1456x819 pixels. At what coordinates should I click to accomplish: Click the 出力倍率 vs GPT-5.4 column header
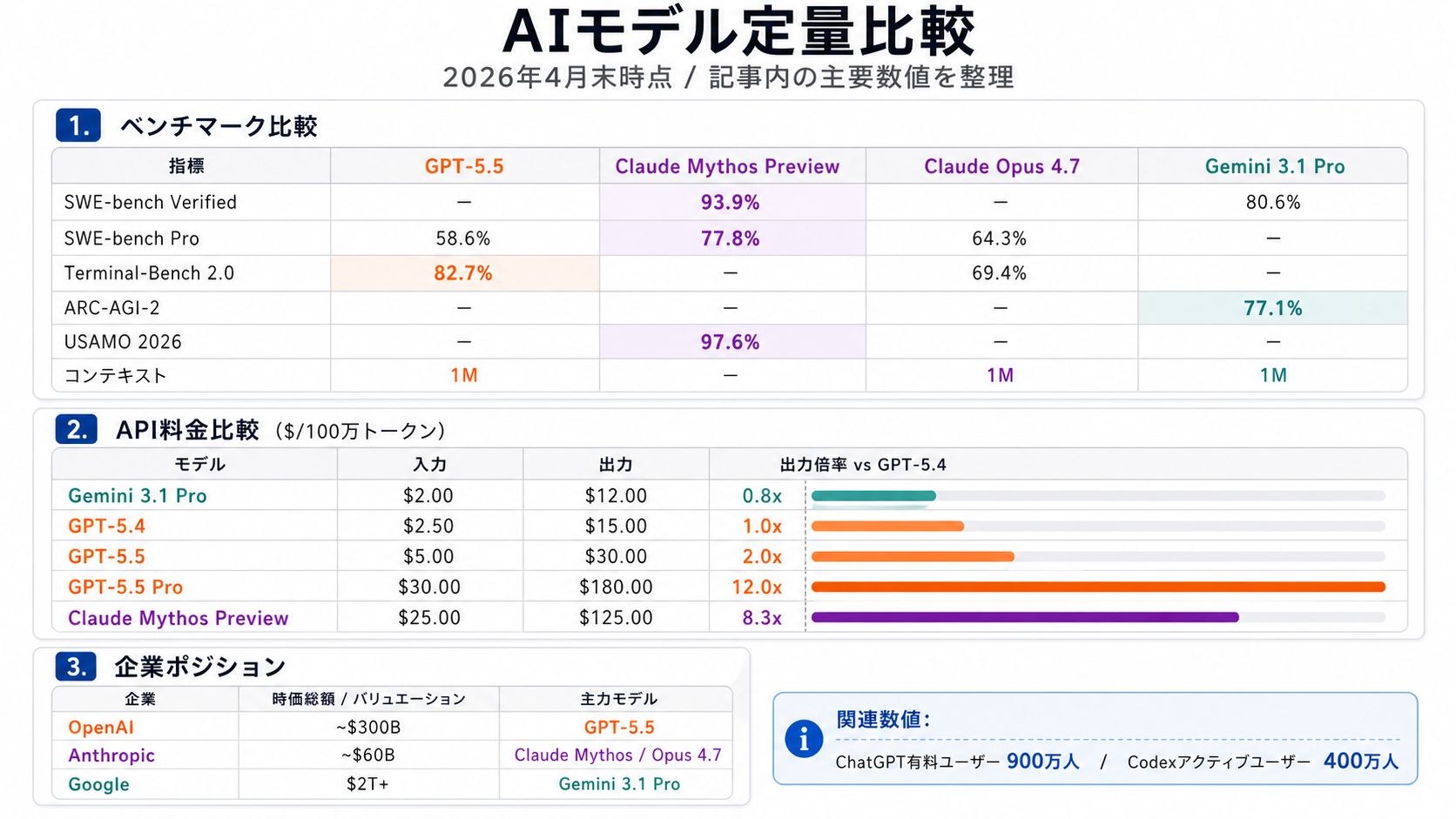pos(863,465)
